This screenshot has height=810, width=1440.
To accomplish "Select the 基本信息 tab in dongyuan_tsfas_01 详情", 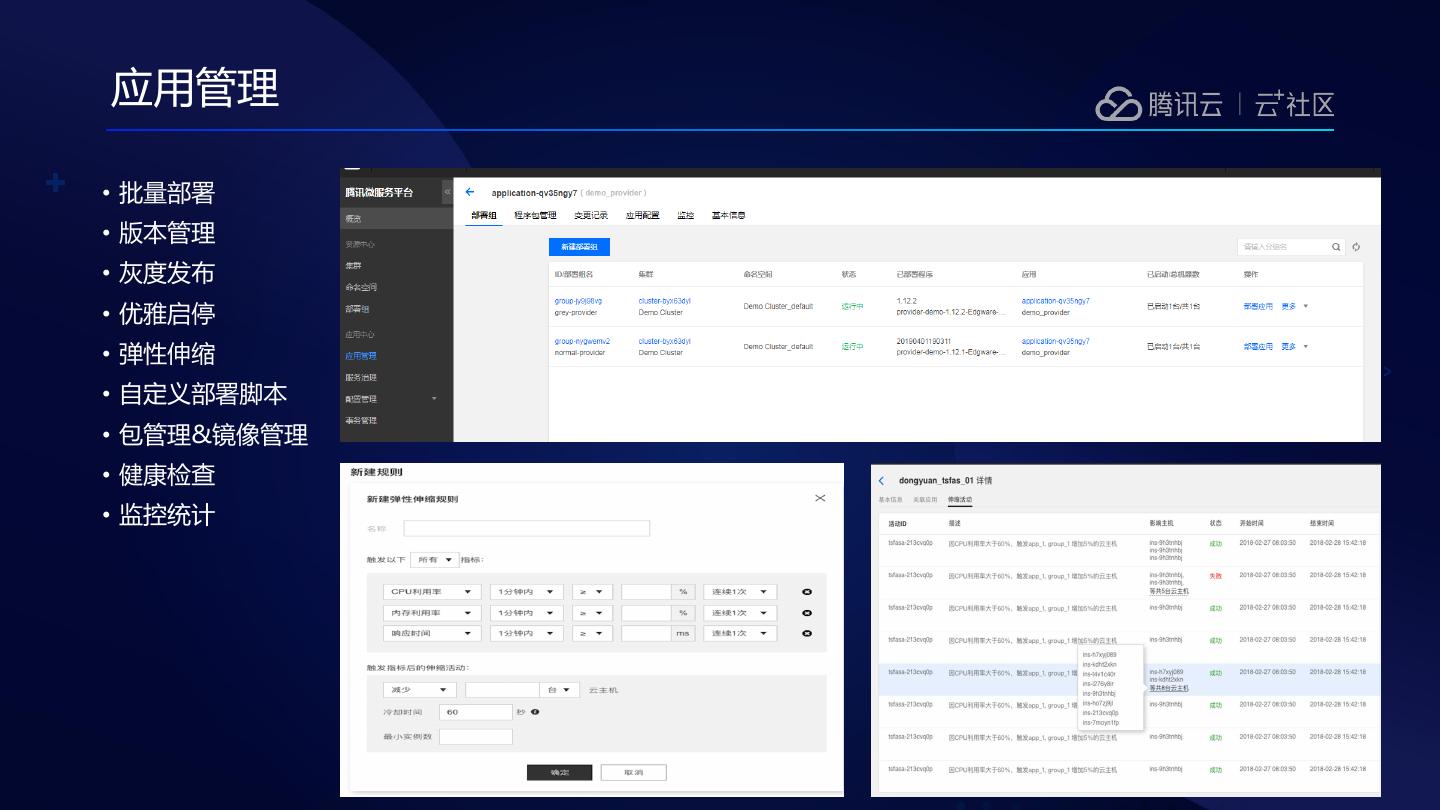I will (890, 499).
